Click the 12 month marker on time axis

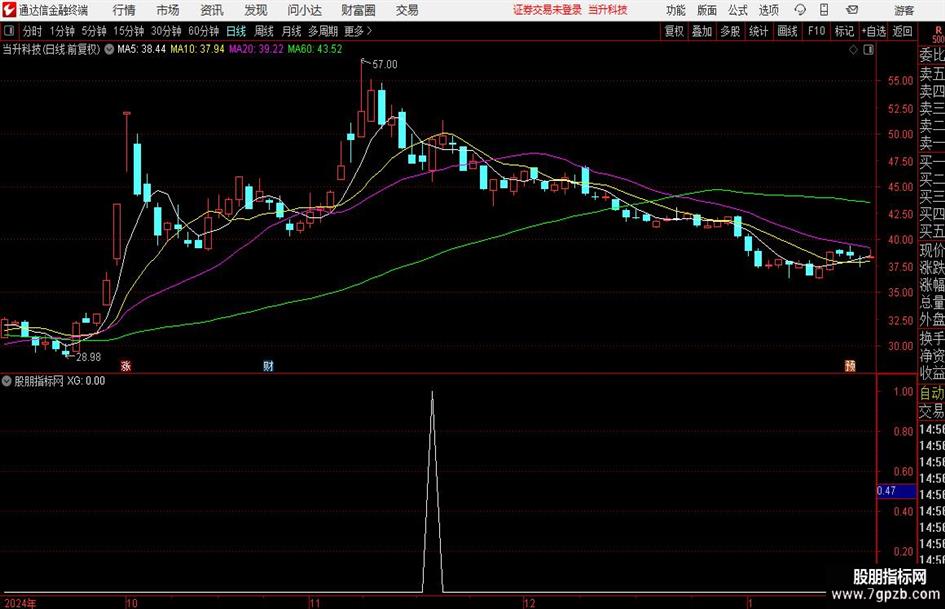click(529, 603)
